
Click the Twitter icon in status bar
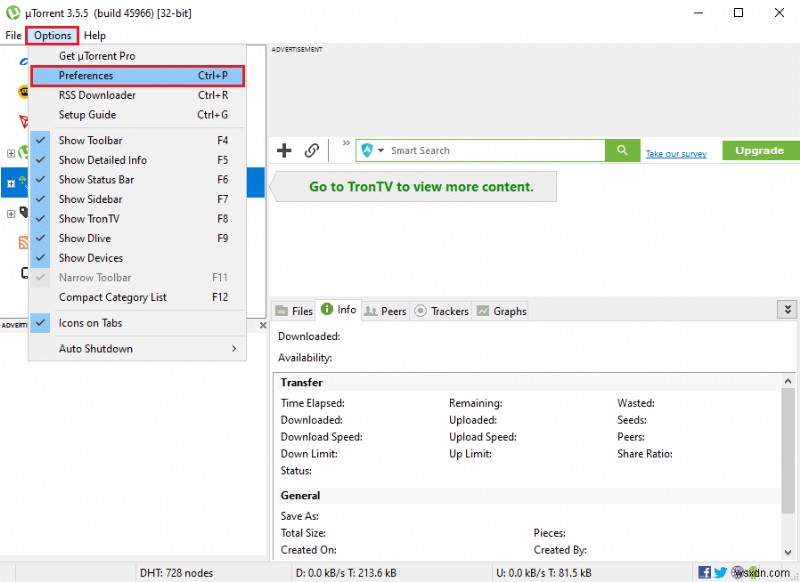(721, 572)
